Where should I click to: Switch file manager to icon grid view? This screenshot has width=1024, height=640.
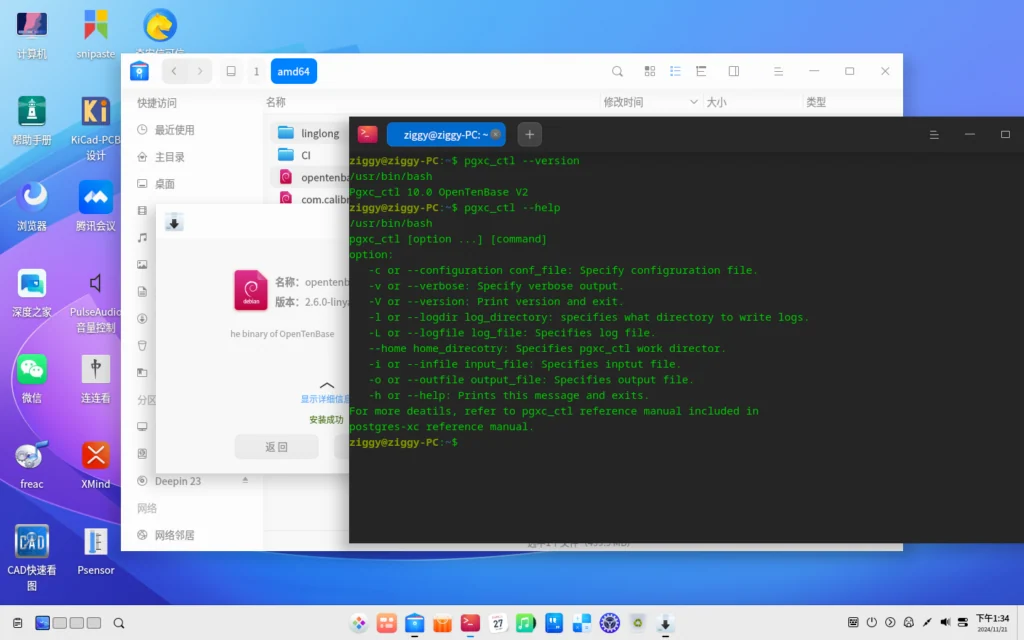pos(650,71)
